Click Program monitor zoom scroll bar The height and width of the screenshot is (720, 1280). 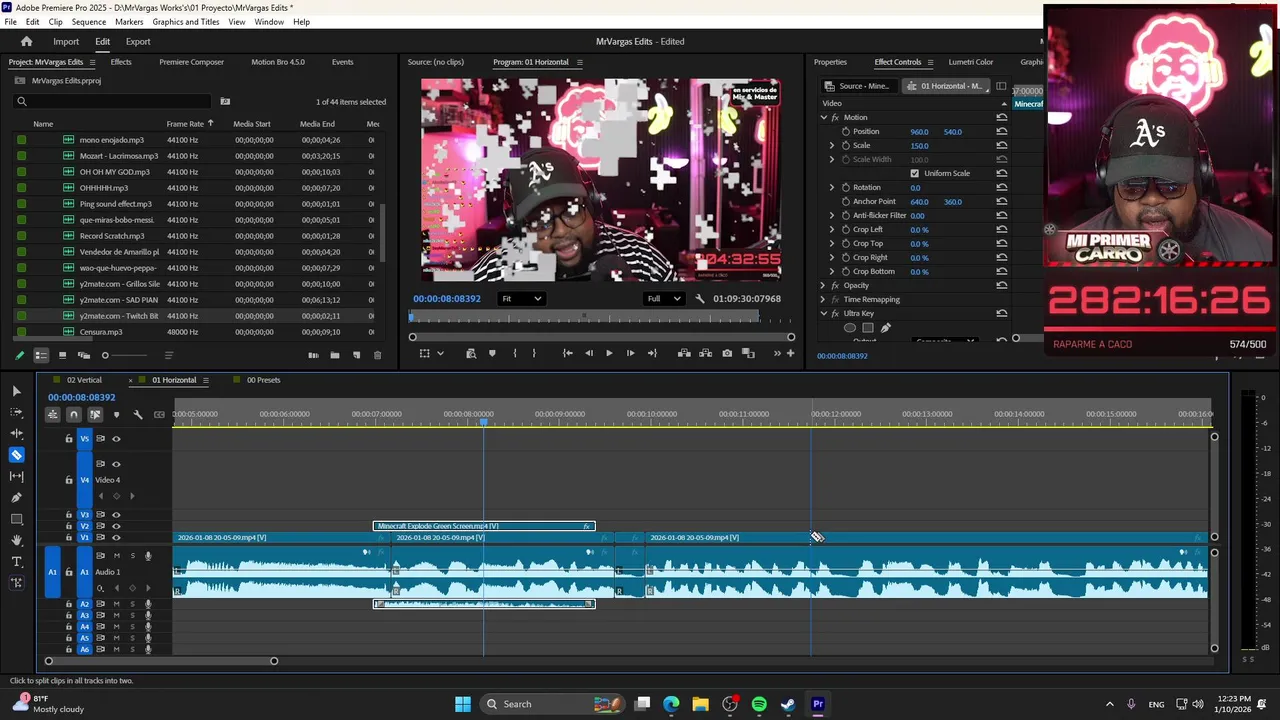coord(601,337)
